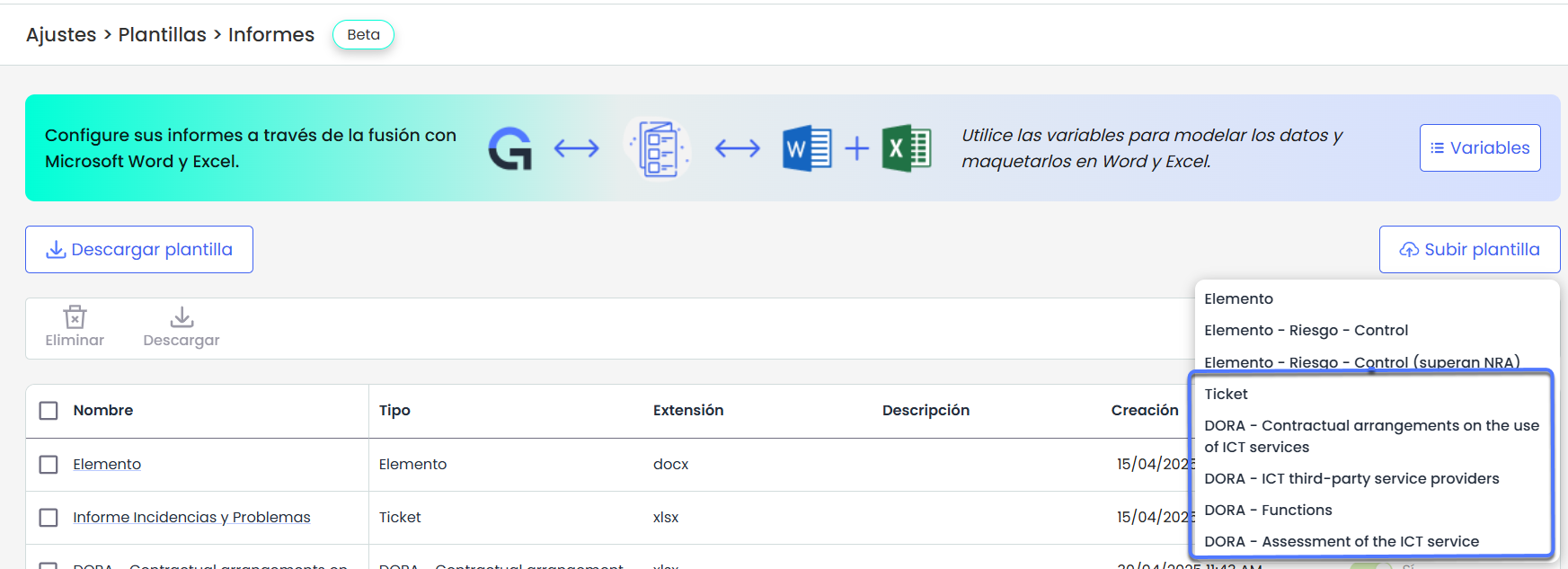Select the Informe Incidencias y Problemas row checkbox

49,518
